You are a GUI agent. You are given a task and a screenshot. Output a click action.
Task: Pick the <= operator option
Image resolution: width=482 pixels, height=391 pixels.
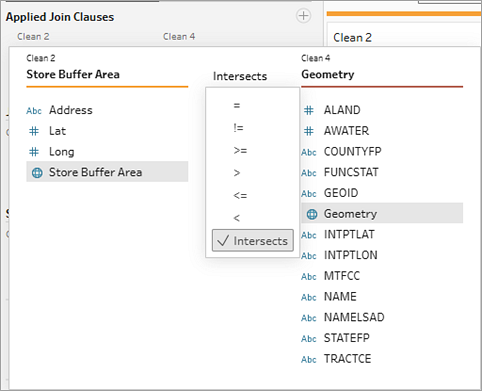click(240, 195)
